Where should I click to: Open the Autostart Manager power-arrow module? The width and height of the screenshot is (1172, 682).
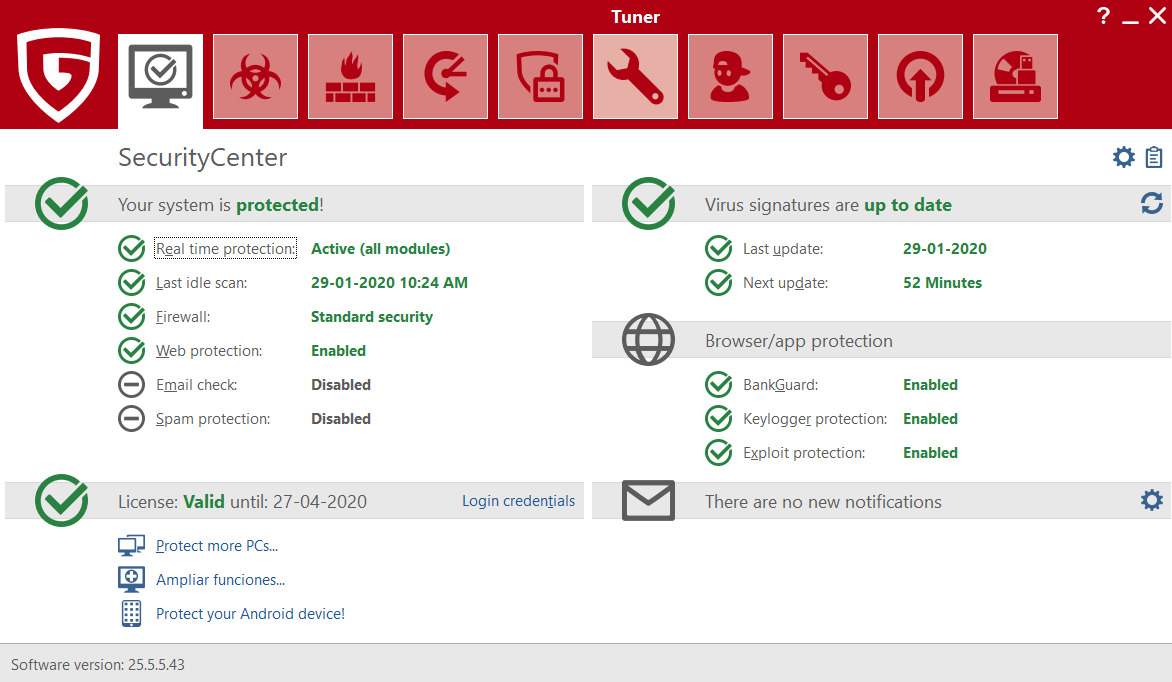pos(920,76)
